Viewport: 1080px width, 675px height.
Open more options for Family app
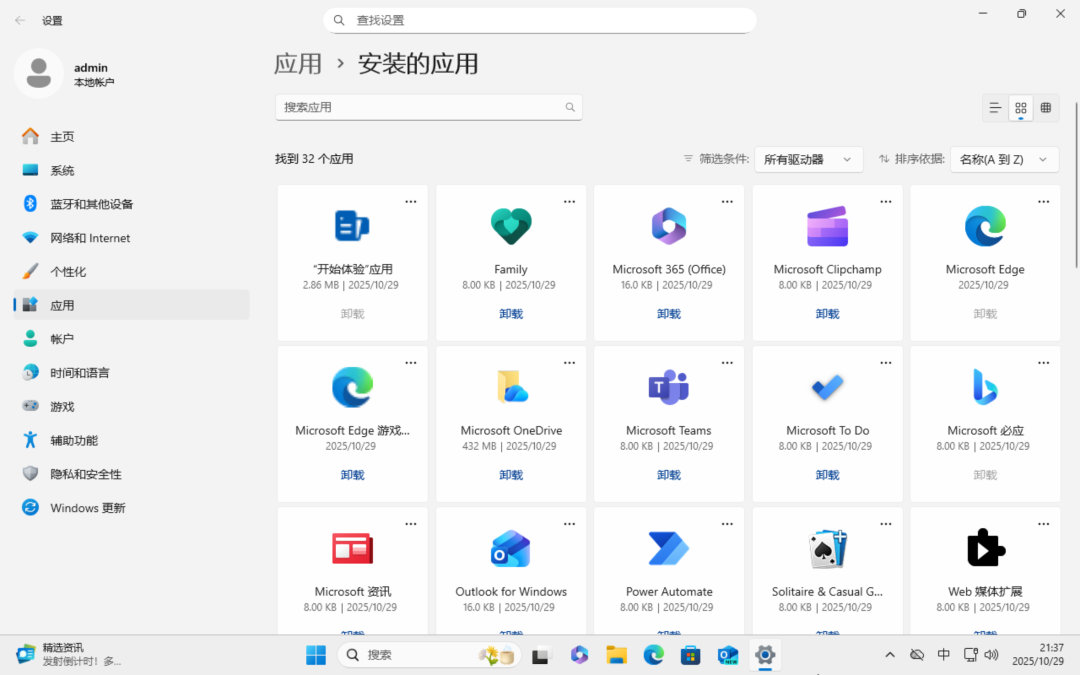(569, 202)
